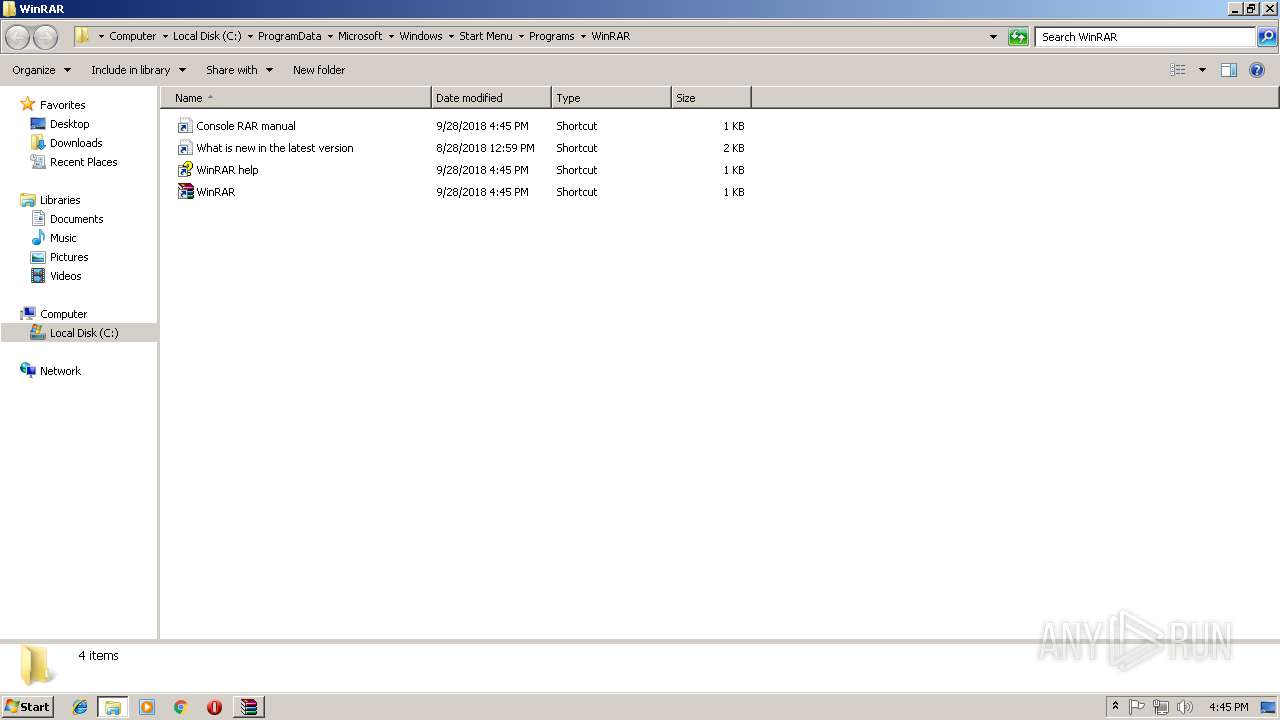Open Internet Explorer from the taskbar
The image size is (1280, 720).
point(80,707)
